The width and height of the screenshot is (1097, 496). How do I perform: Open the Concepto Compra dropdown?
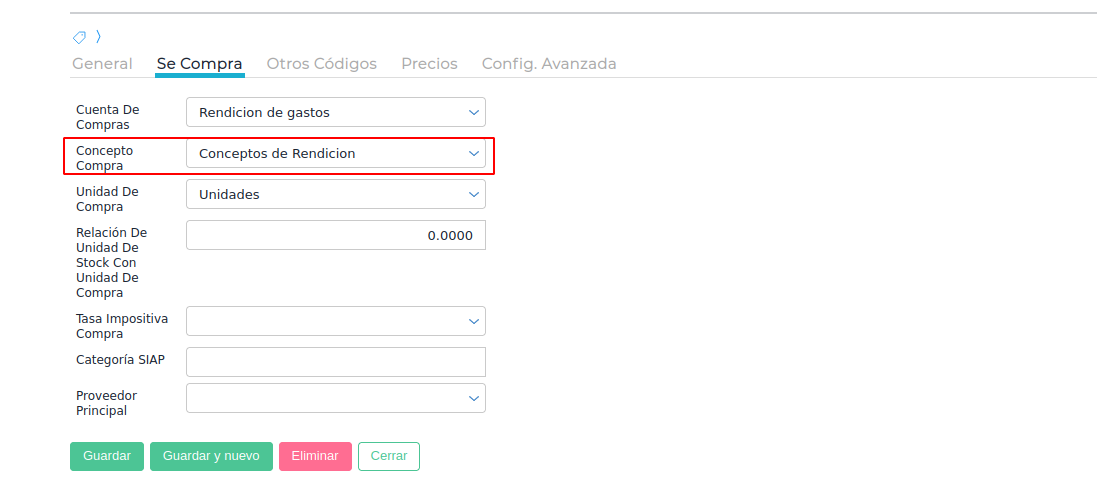[x=336, y=153]
